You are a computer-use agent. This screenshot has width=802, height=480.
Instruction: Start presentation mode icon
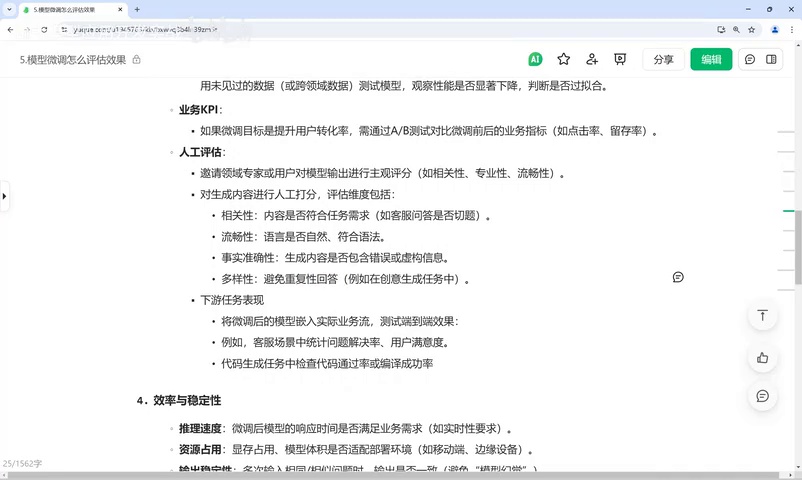pyautogui.click(x=620, y=59)
